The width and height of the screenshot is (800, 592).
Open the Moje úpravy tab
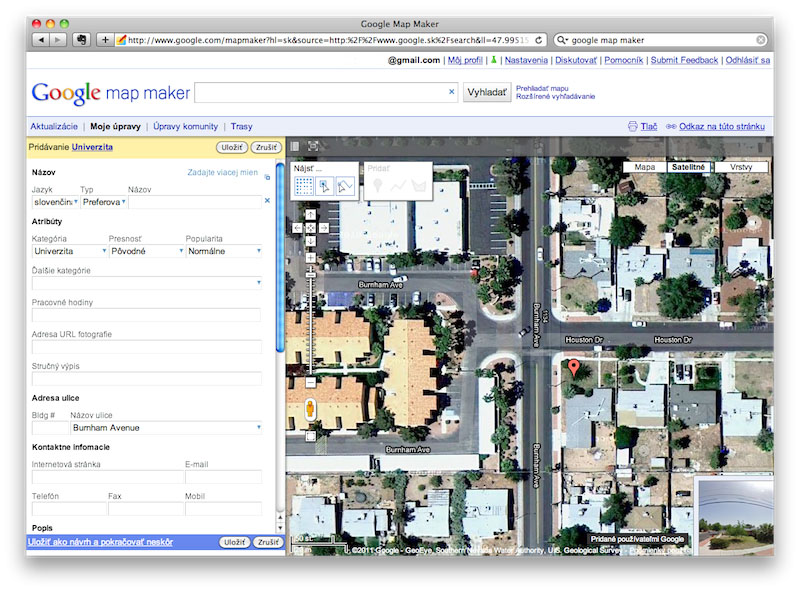click(115, 127)
